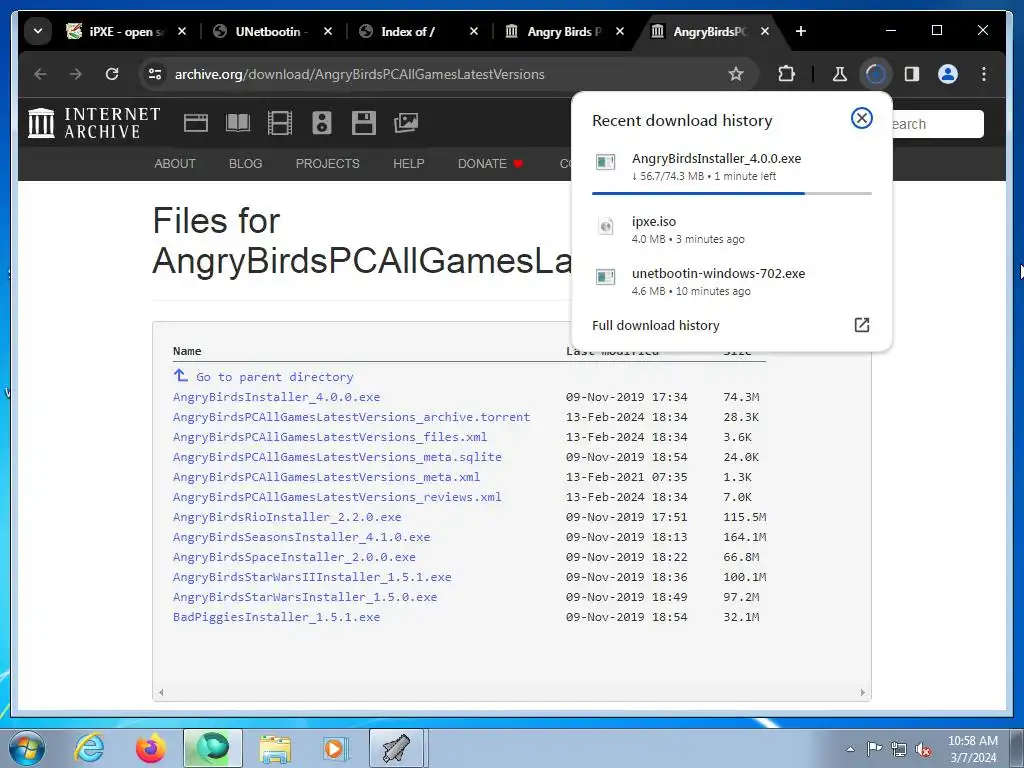Download AngryBirdsRioInstaller_2.2.0.exe

click(287, 517)
